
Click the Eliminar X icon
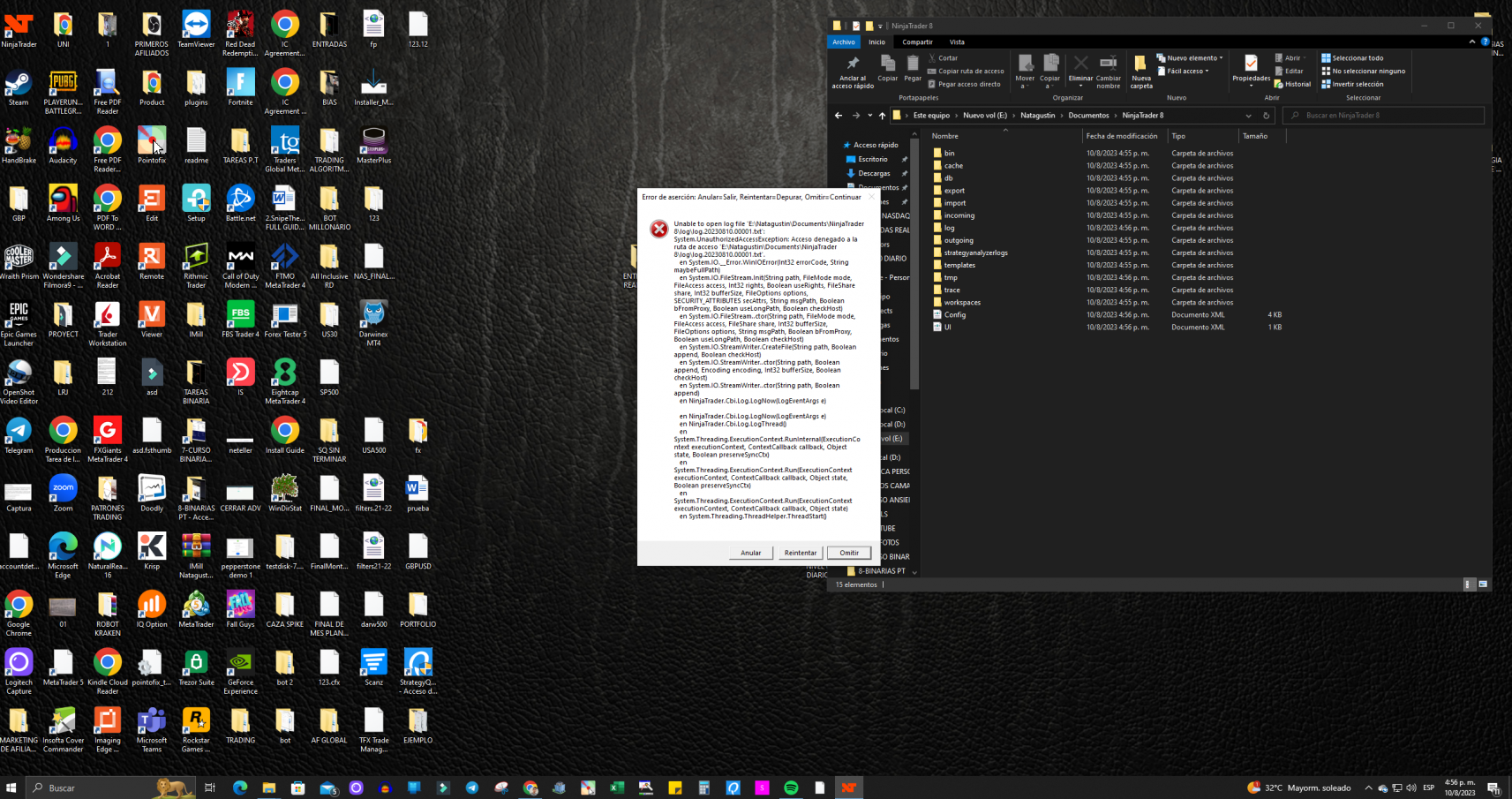click(1080, 64)
